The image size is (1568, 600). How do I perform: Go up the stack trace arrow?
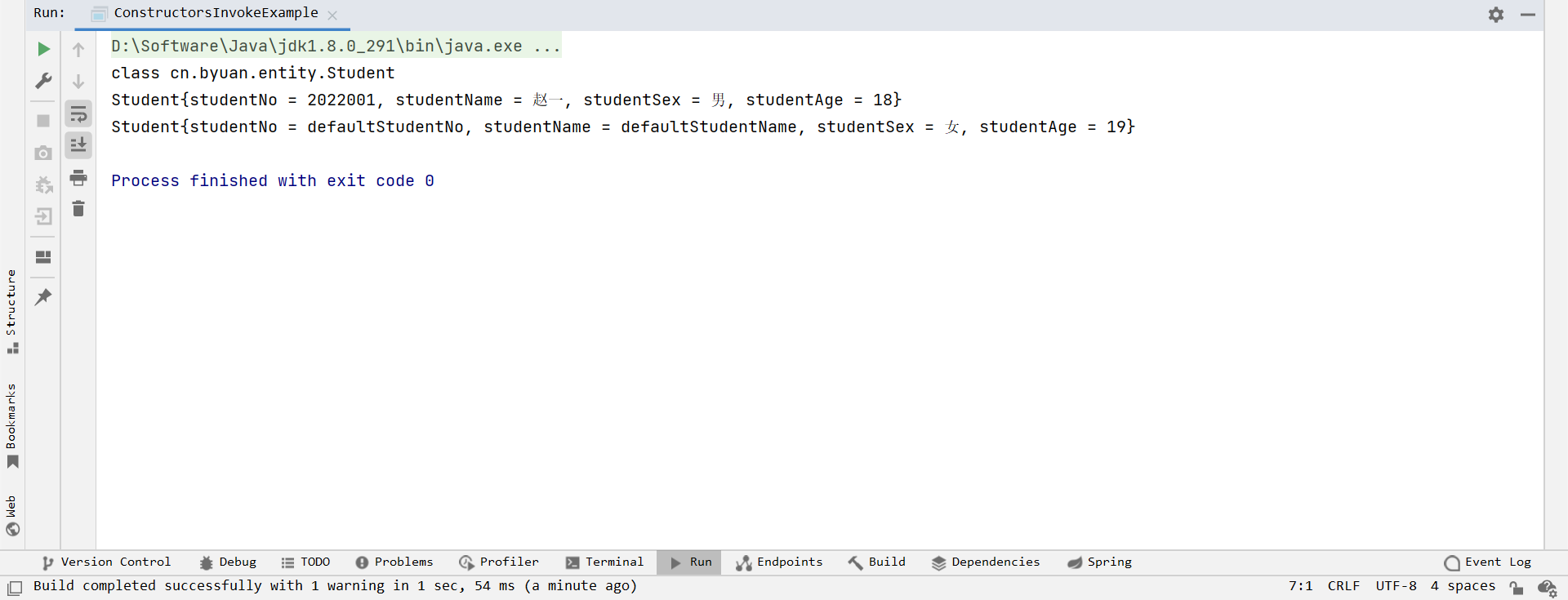click(78, 49)
